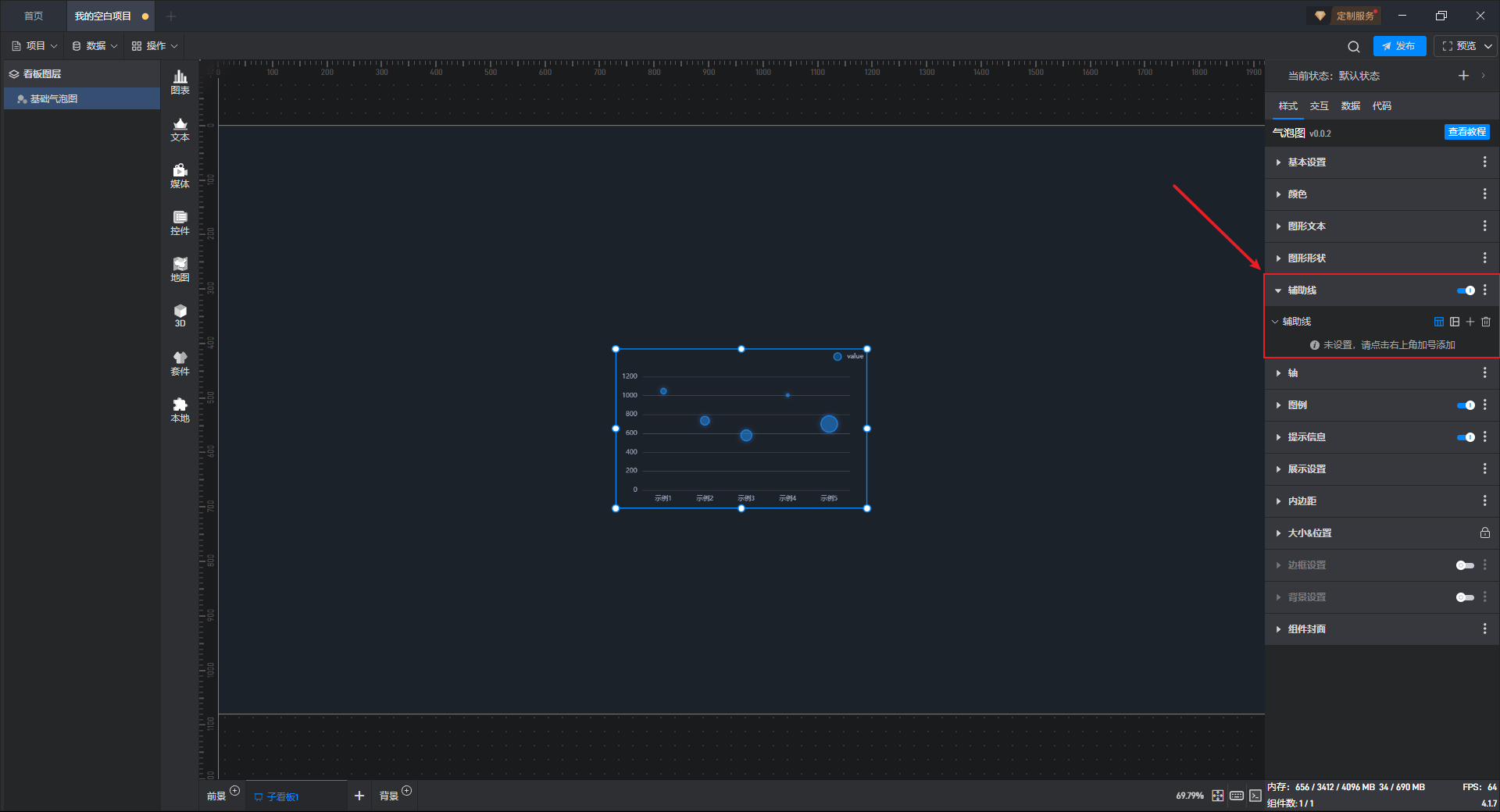Screen dimensions: 1500x812
Task: Open the 地图 map components panel
Action: click(x=180, y=269)
